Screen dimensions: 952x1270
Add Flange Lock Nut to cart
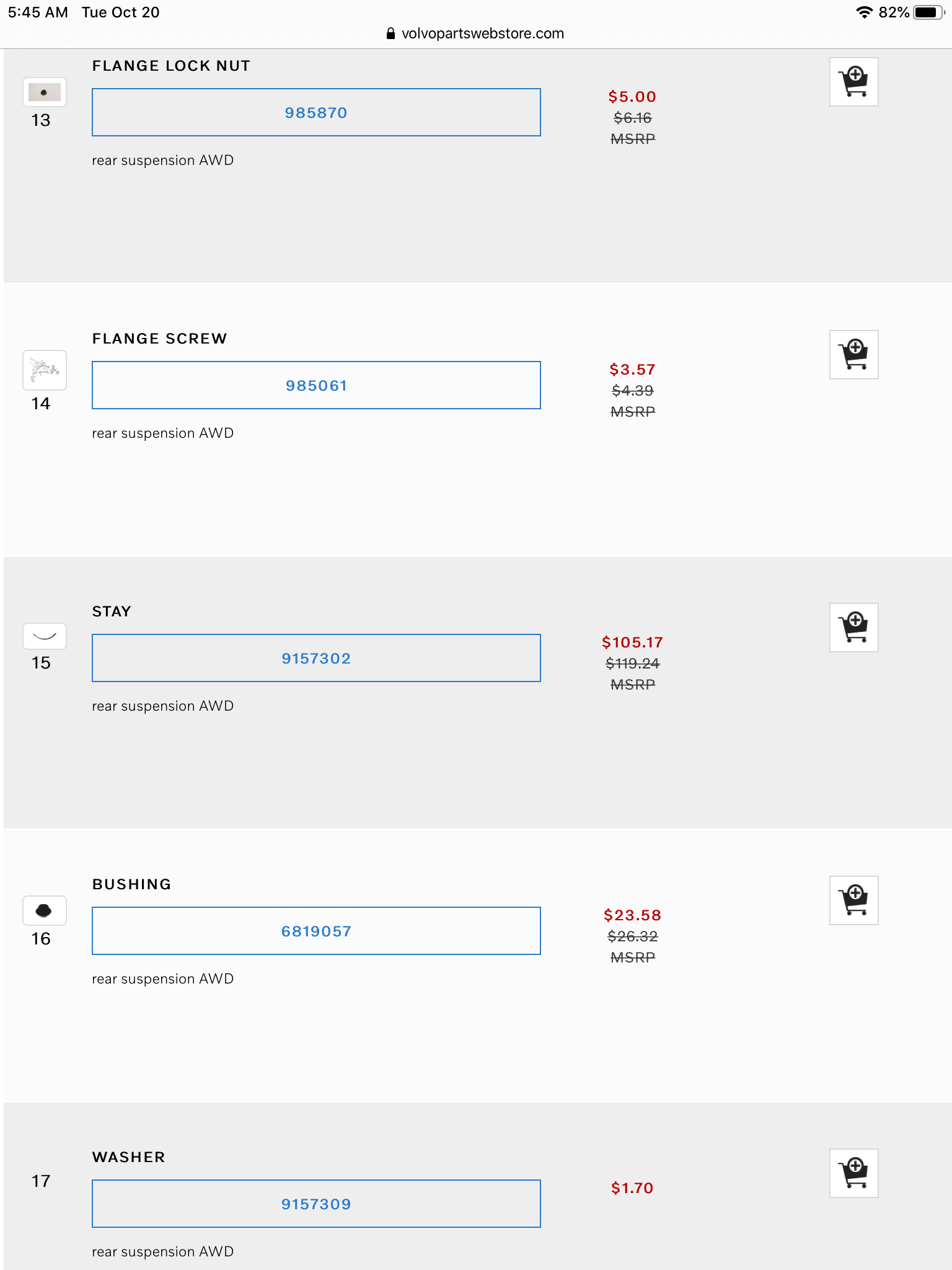click(853, 82)
